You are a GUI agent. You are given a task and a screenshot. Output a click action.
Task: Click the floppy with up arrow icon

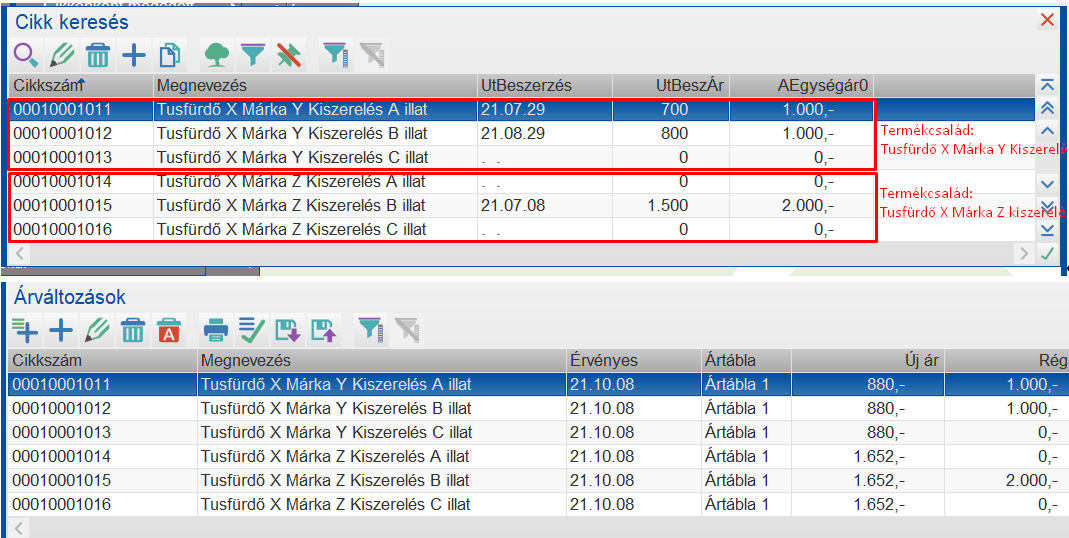tap(322, 331)
